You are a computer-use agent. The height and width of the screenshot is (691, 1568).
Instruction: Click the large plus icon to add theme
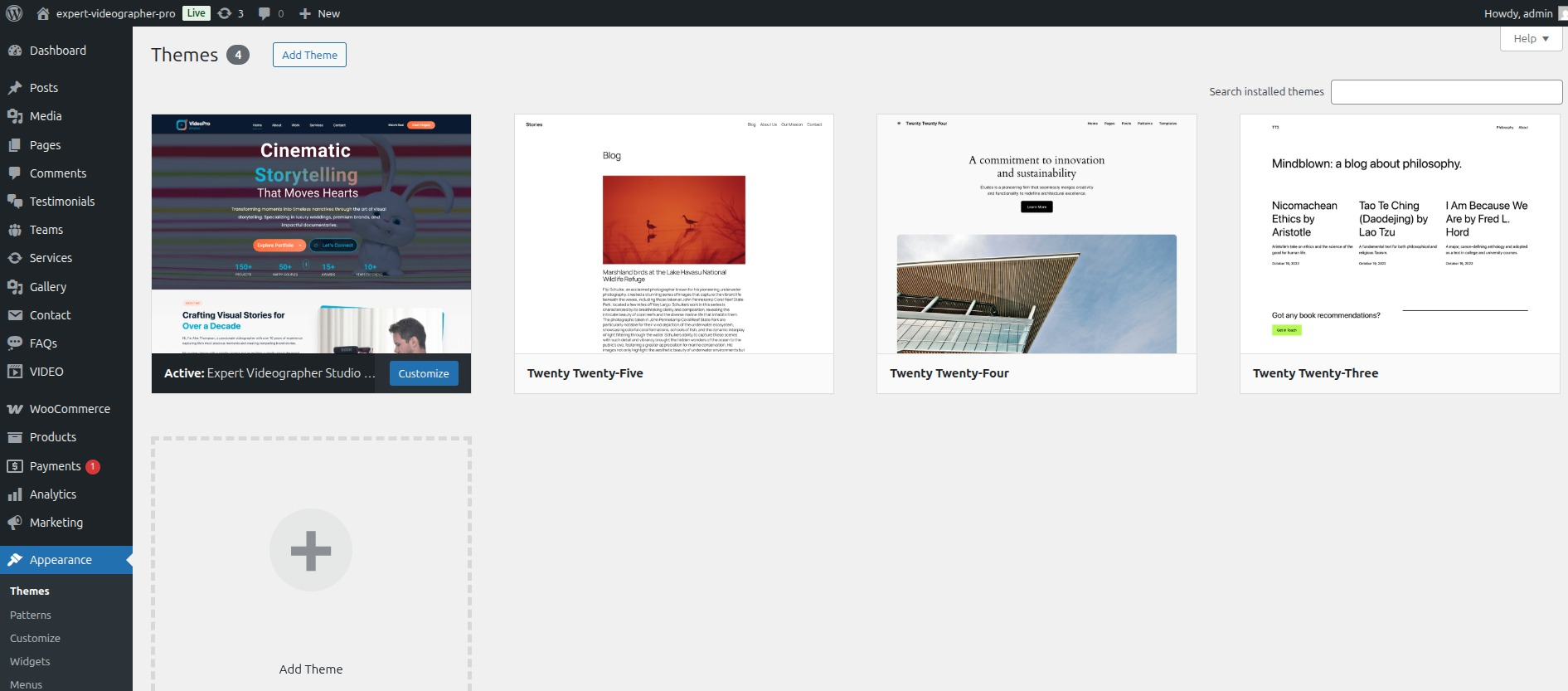click(x=311, y=550)
